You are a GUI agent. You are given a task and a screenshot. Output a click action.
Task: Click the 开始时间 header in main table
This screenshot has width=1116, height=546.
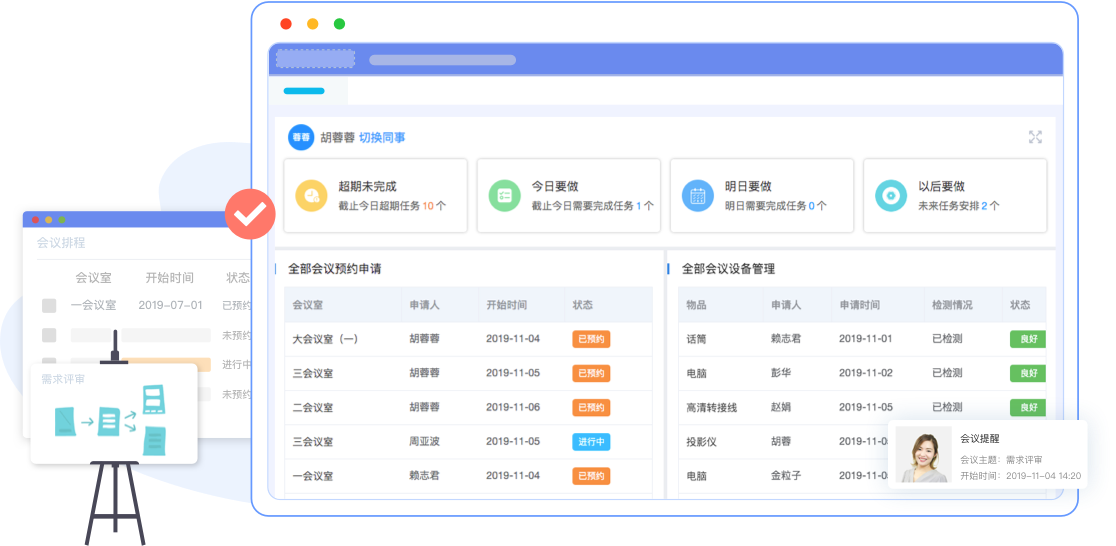507,305
